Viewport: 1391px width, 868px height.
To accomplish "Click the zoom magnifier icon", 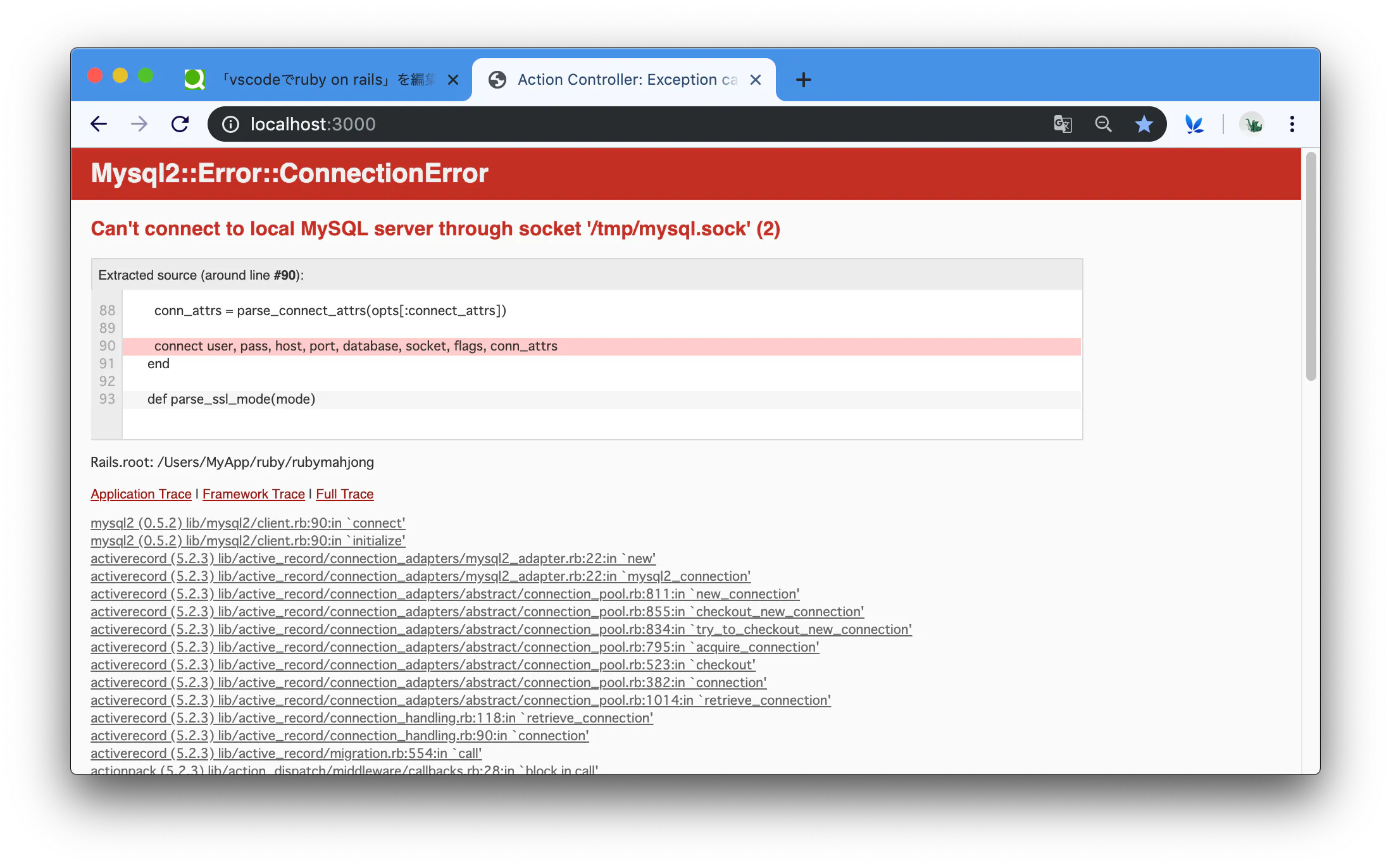I will 1103,124.
